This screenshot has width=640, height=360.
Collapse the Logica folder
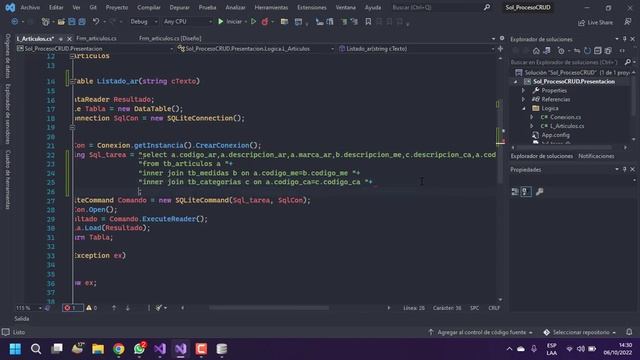[x=524, y=109]
